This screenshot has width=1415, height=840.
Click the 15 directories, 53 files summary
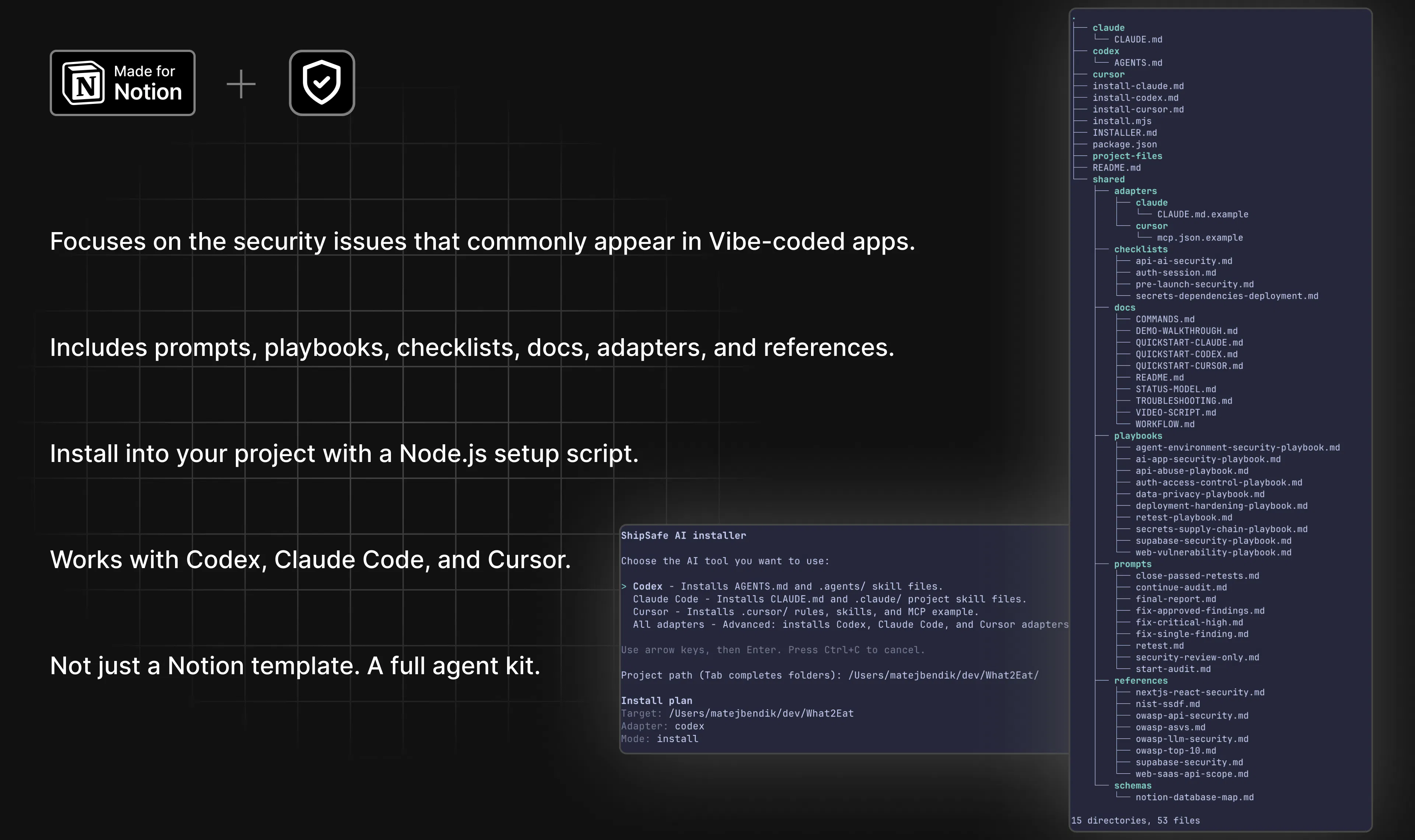1135,821
